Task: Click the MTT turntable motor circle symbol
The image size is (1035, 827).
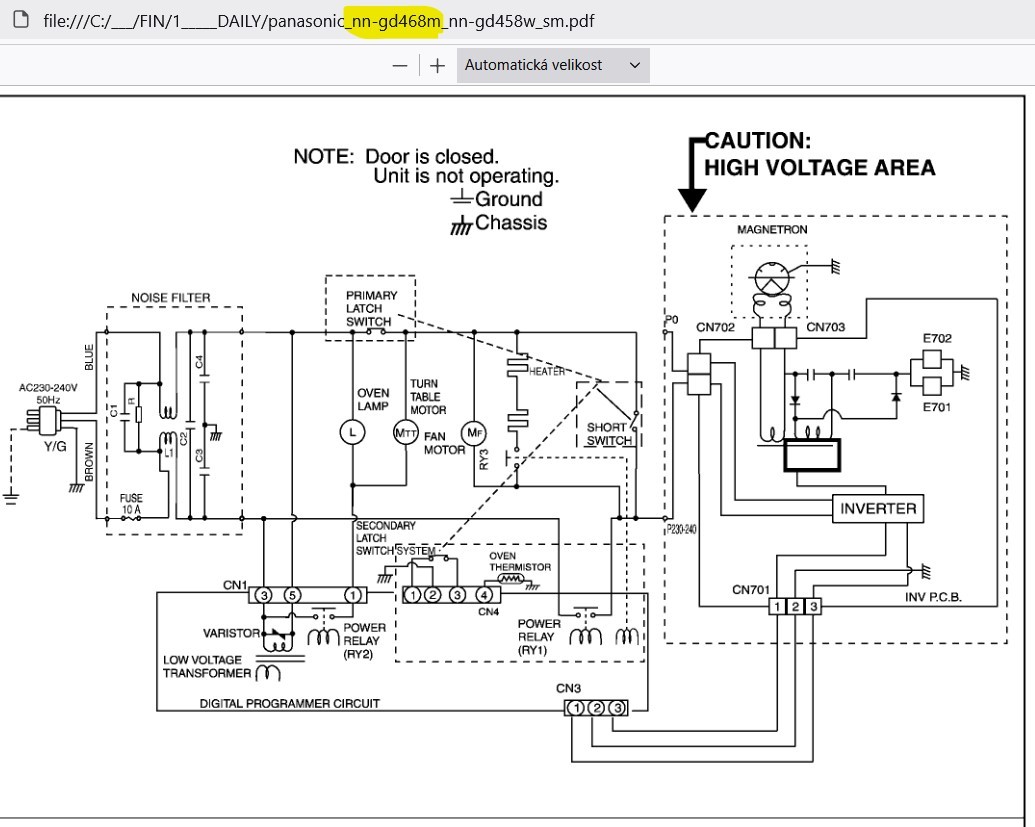Action: click(x=406, y=432)
